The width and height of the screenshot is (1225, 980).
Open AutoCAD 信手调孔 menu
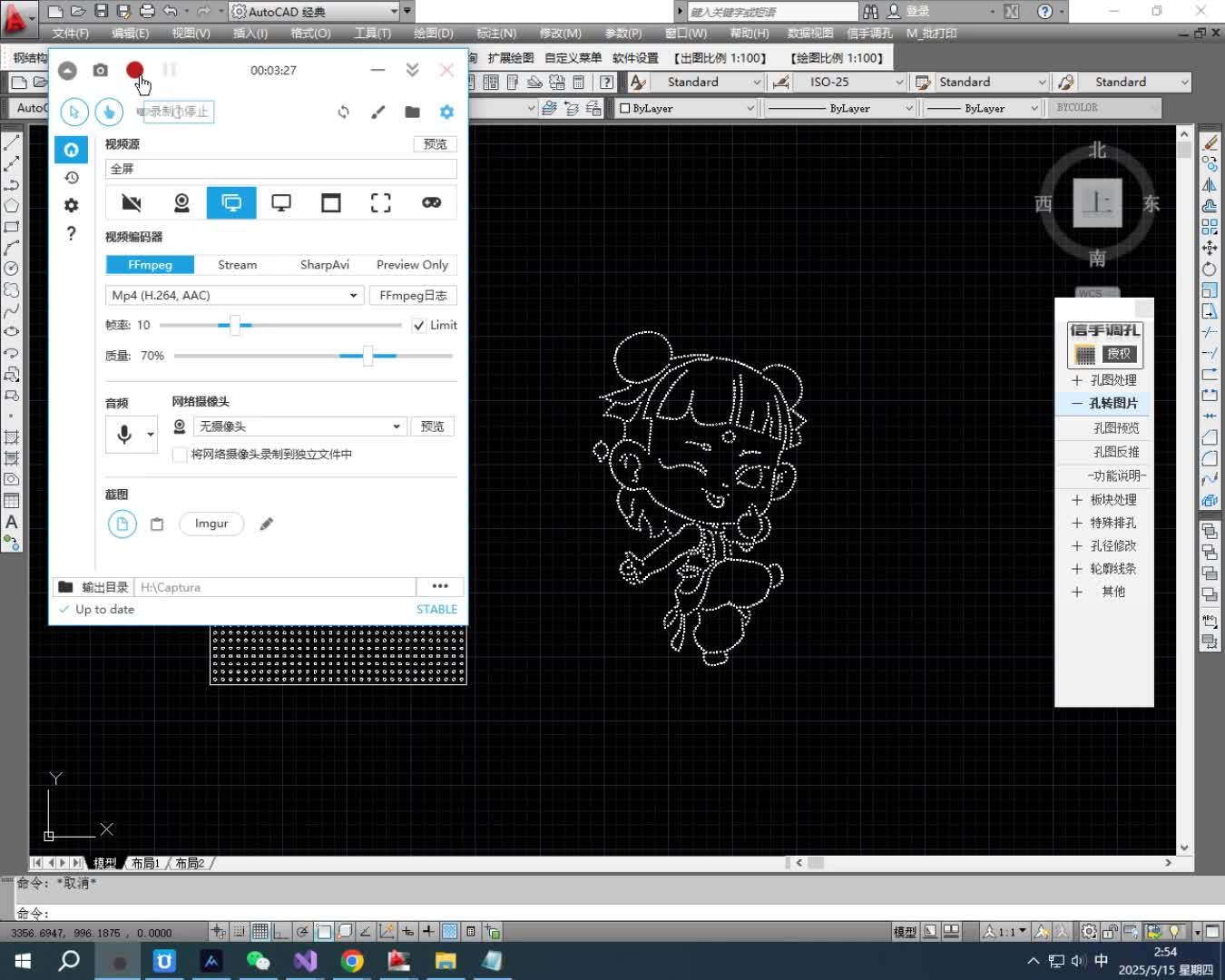(x=869, y=33)
